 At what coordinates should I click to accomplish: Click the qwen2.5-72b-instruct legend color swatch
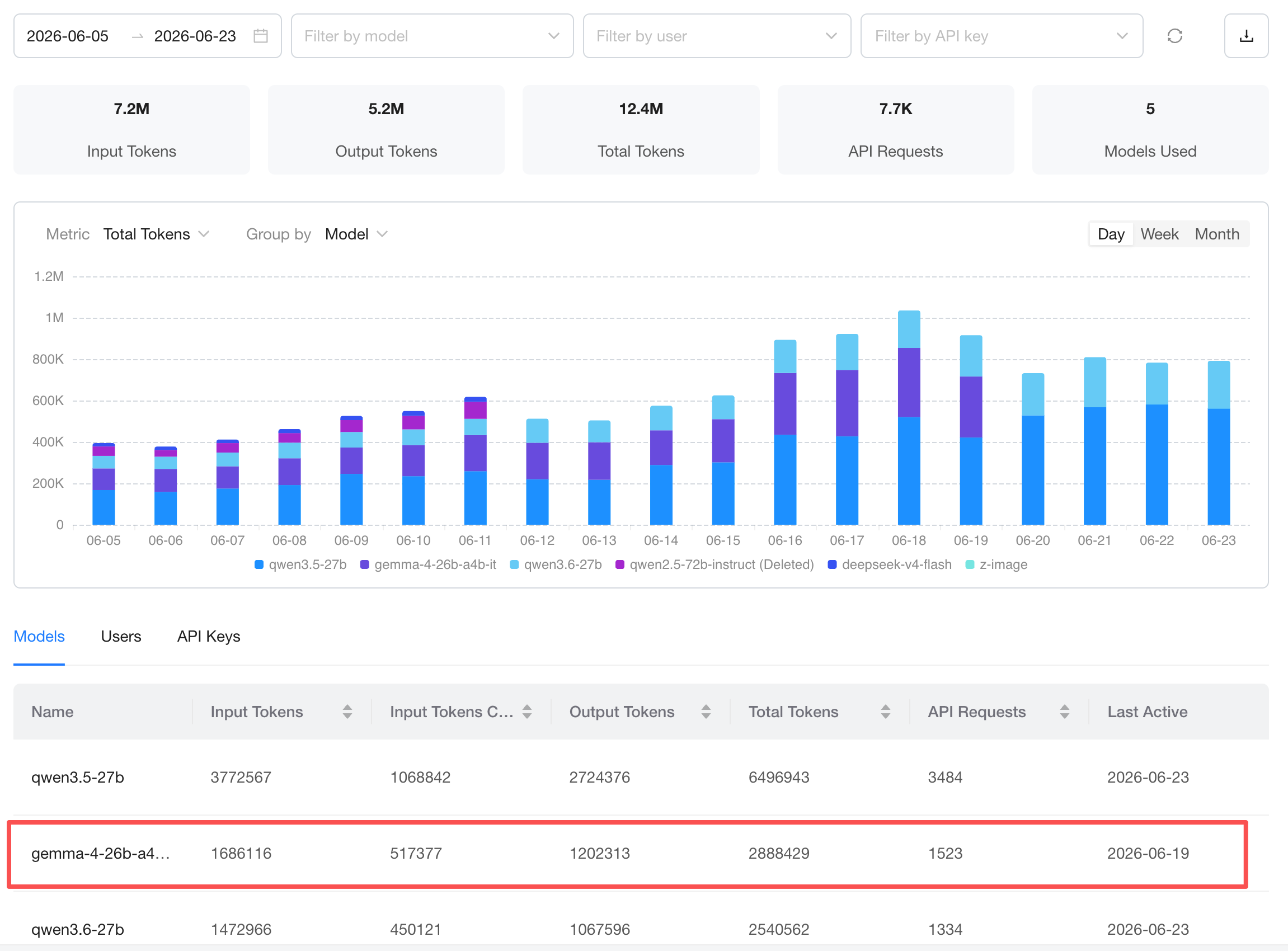click(620, 565)
